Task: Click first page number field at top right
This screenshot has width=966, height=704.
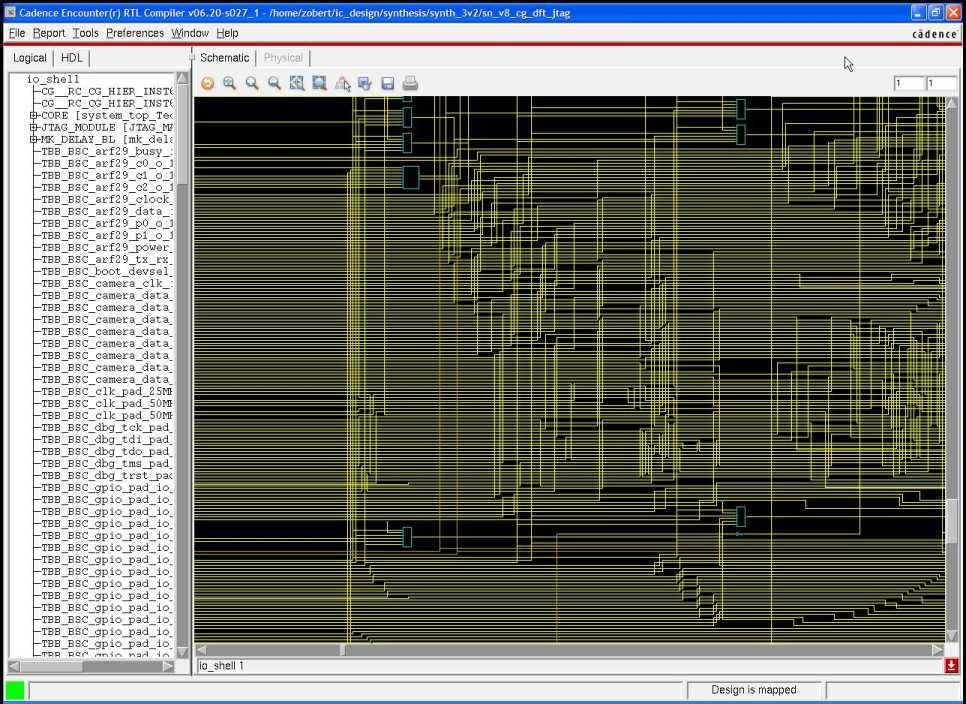Action: pos(909,83)
